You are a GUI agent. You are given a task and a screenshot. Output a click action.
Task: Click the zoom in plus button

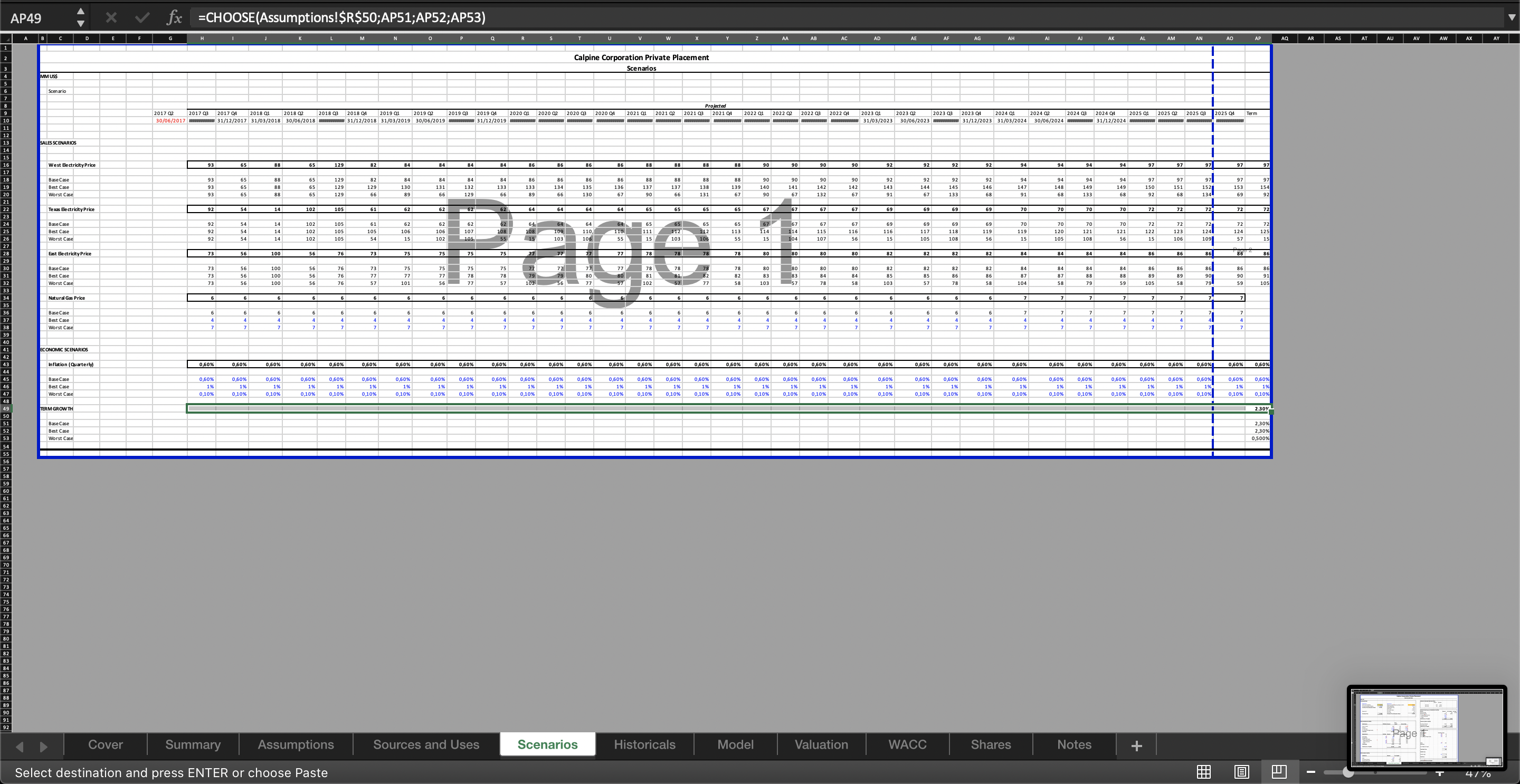tap(1440, 773)
